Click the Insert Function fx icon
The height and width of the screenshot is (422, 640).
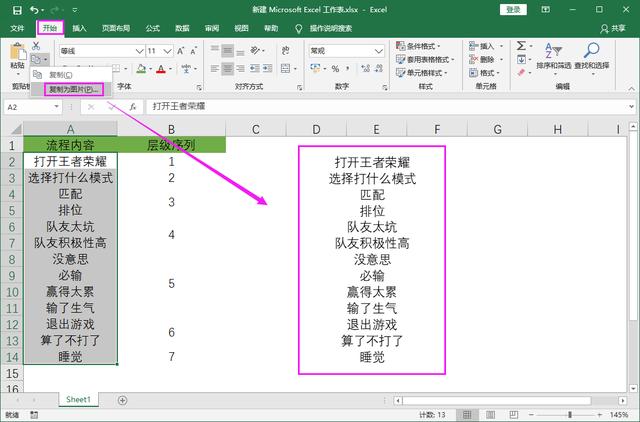click(x=133, y=107)
